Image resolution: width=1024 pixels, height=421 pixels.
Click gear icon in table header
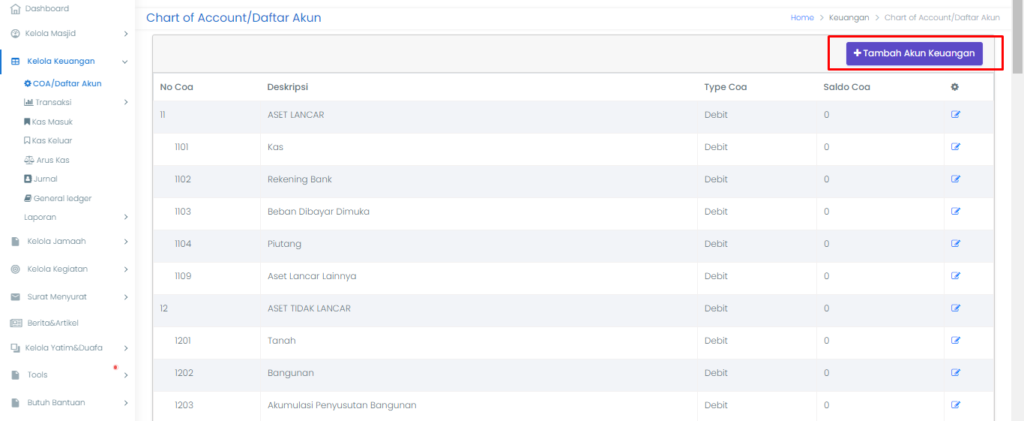tap(954, 87)
